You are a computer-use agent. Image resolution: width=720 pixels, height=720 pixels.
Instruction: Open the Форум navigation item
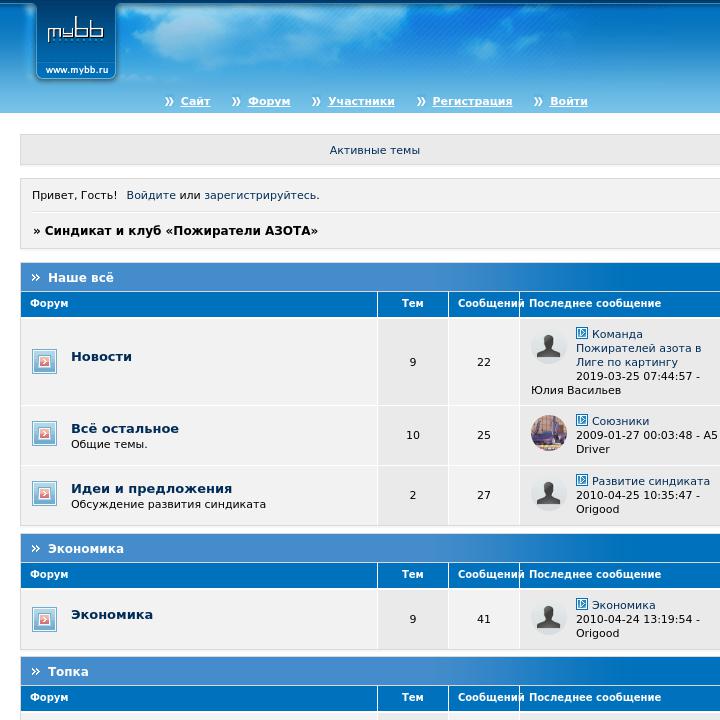(x=269, y=101)
